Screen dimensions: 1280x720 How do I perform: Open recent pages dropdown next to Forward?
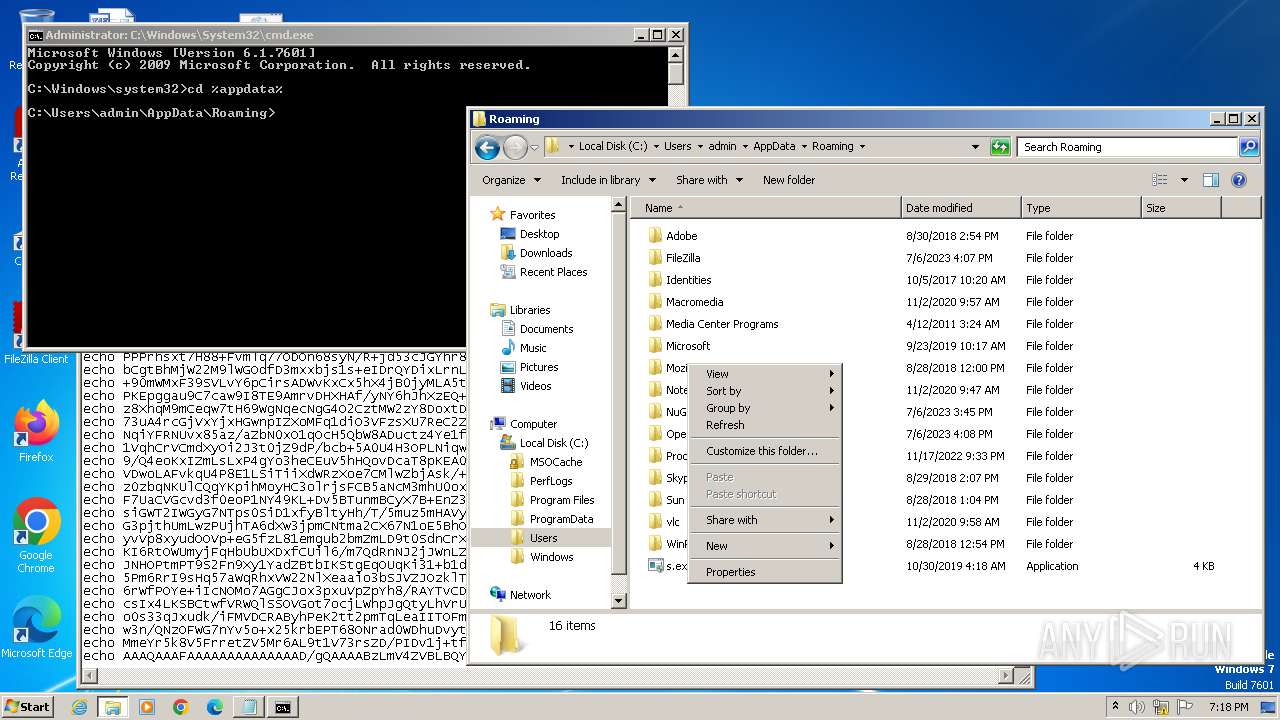pos(534,147)
